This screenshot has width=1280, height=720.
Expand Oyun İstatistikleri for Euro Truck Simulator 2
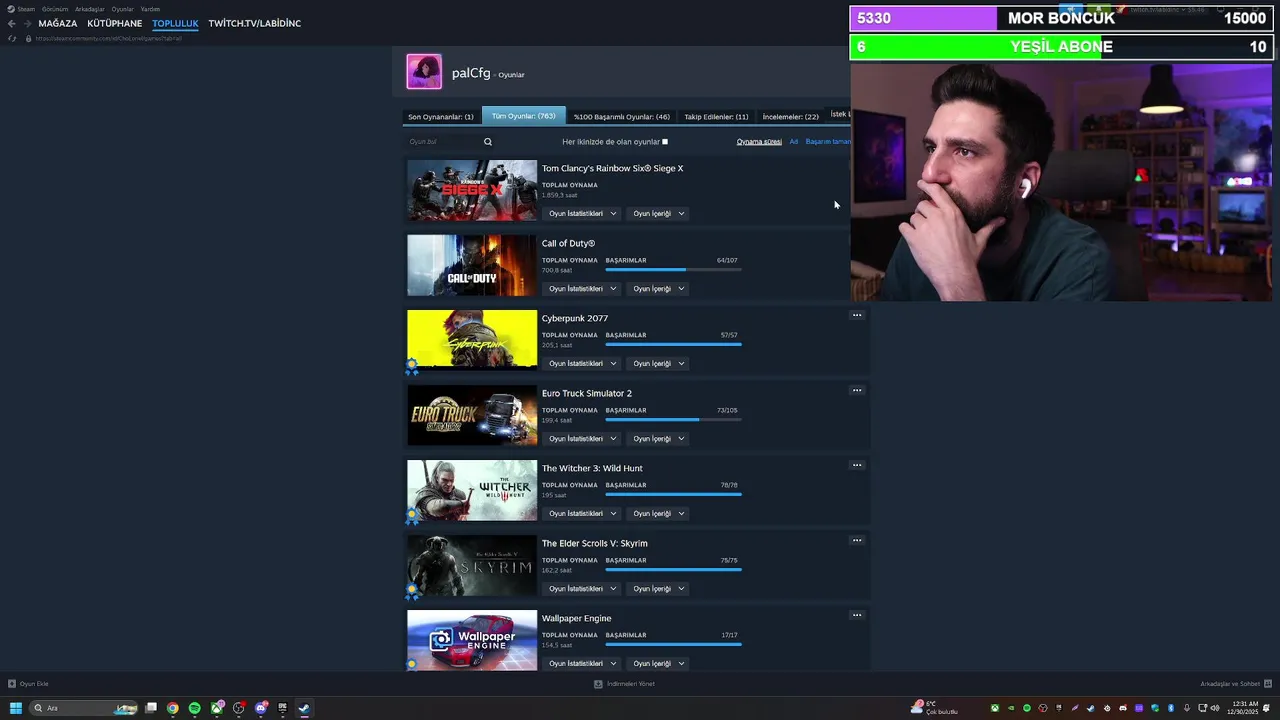coord(582,438)
